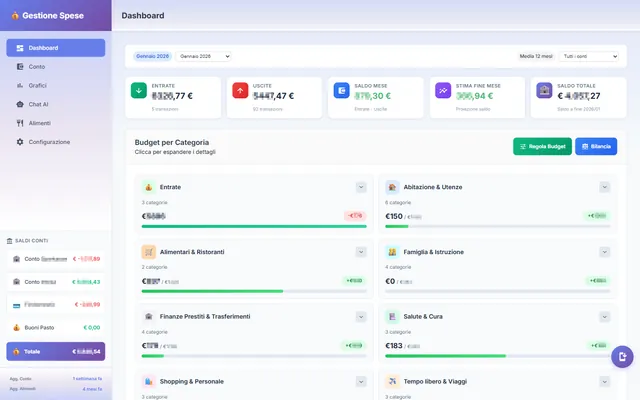Image resolution: width=640 pixels, height=400 pixels.
Task: Click the Tempo libero & Viaggi plane icon
Action: pos(392,381)
